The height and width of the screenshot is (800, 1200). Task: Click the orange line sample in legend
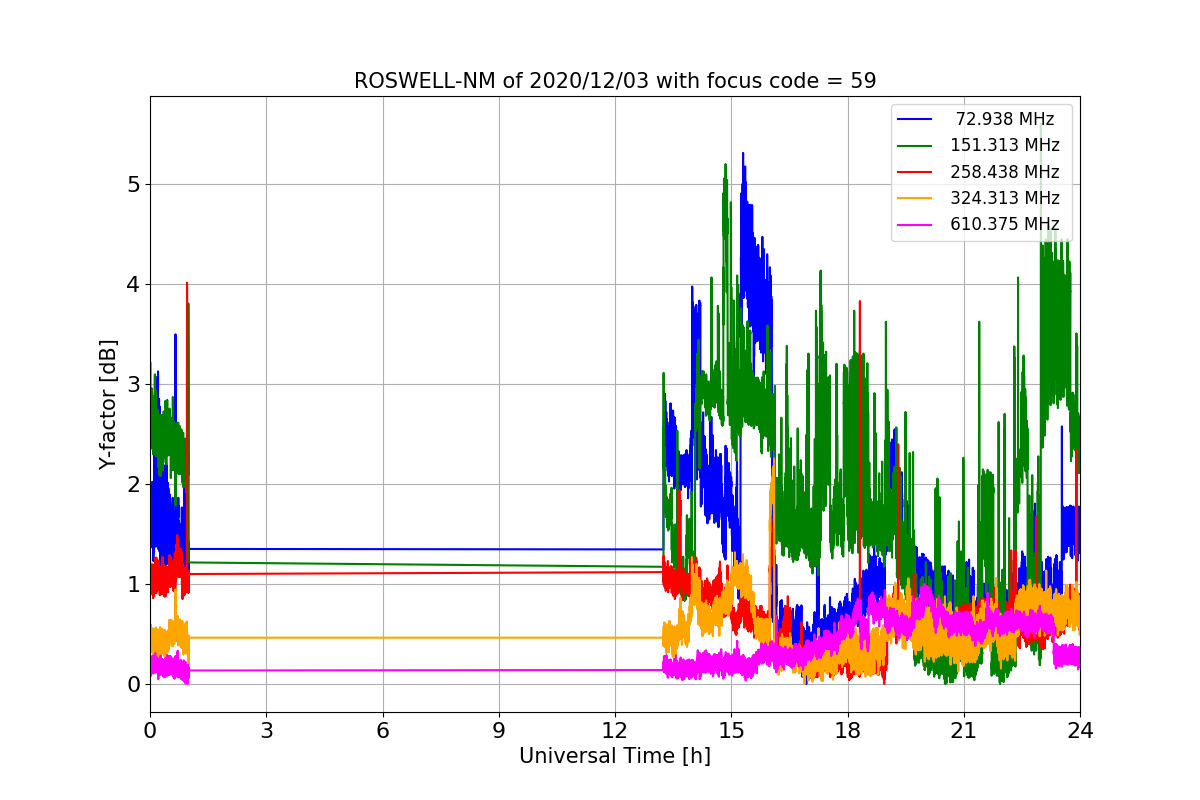916,198
